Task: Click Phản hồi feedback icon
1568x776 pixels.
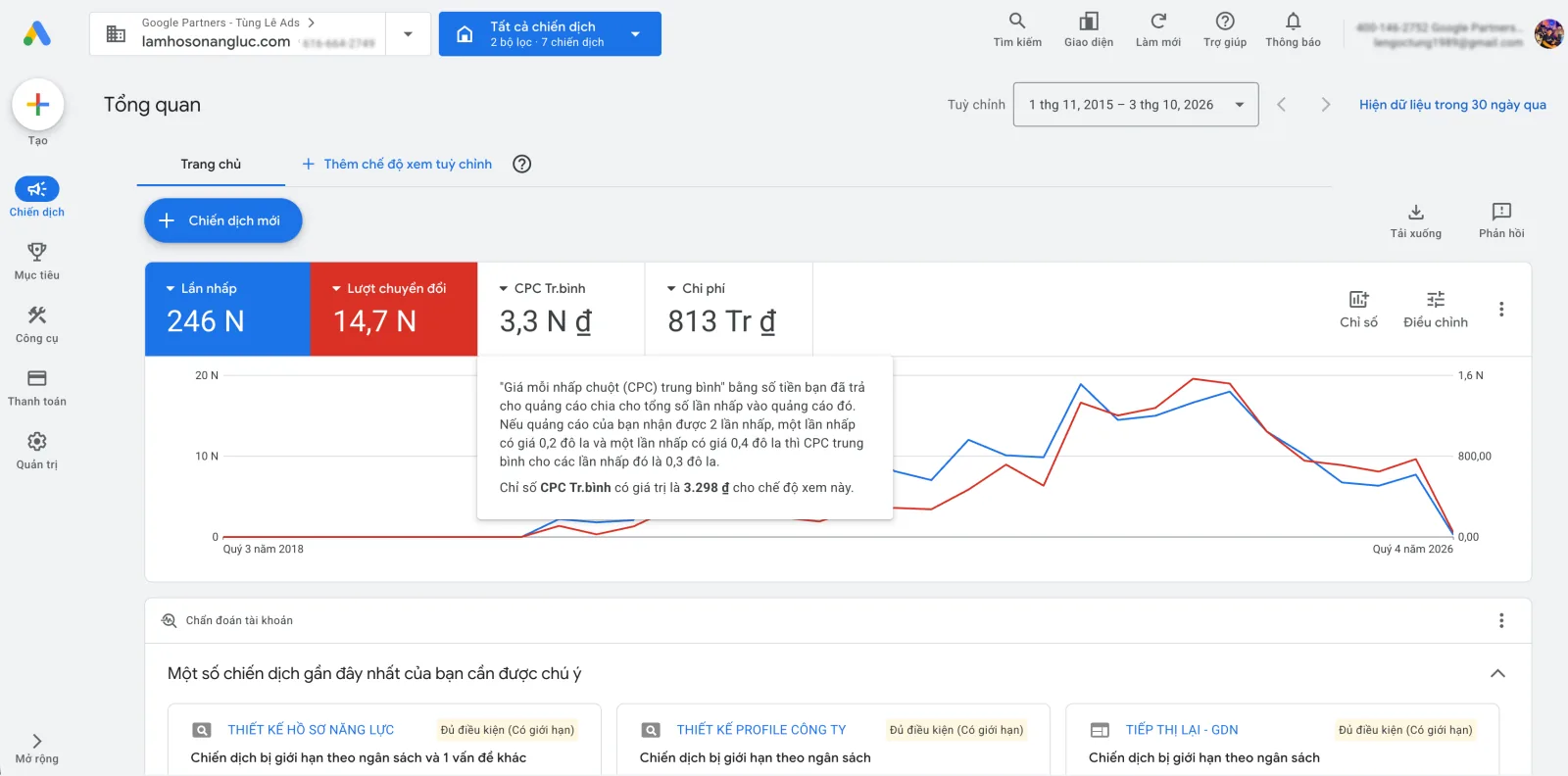Action: [1501, 212]
